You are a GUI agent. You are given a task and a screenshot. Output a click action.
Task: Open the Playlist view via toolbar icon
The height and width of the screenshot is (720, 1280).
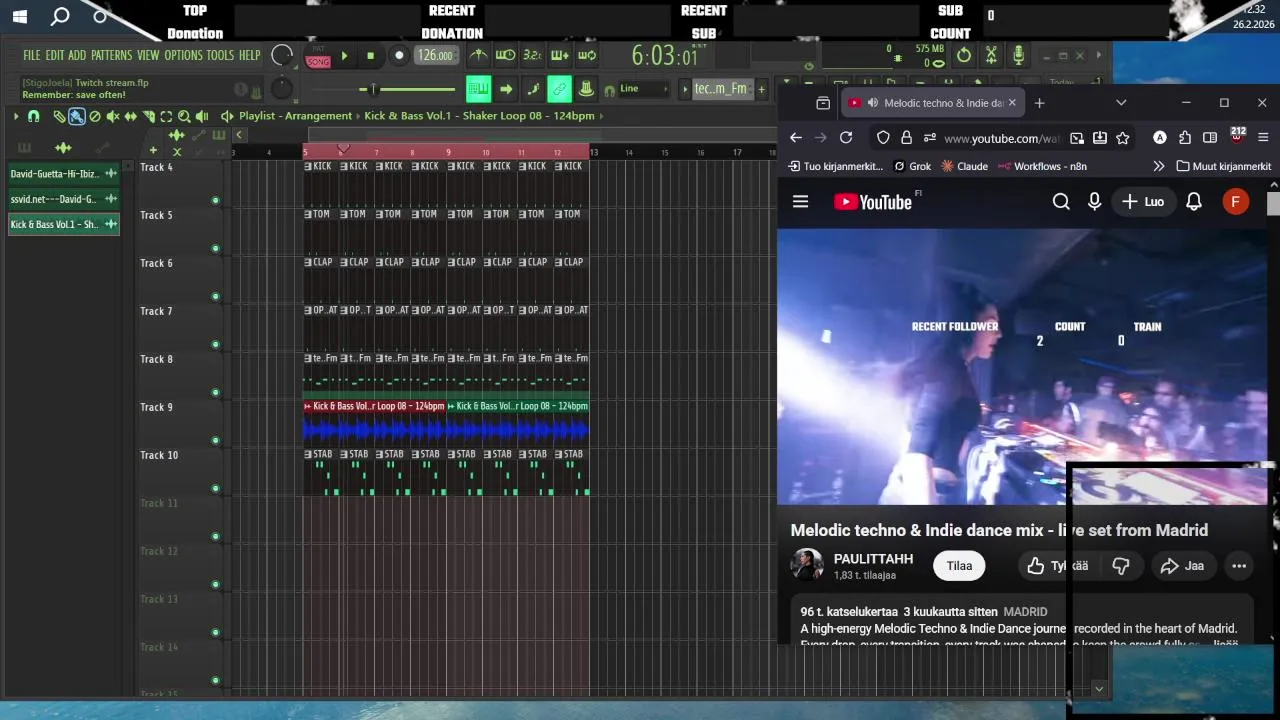coord(478,89)
